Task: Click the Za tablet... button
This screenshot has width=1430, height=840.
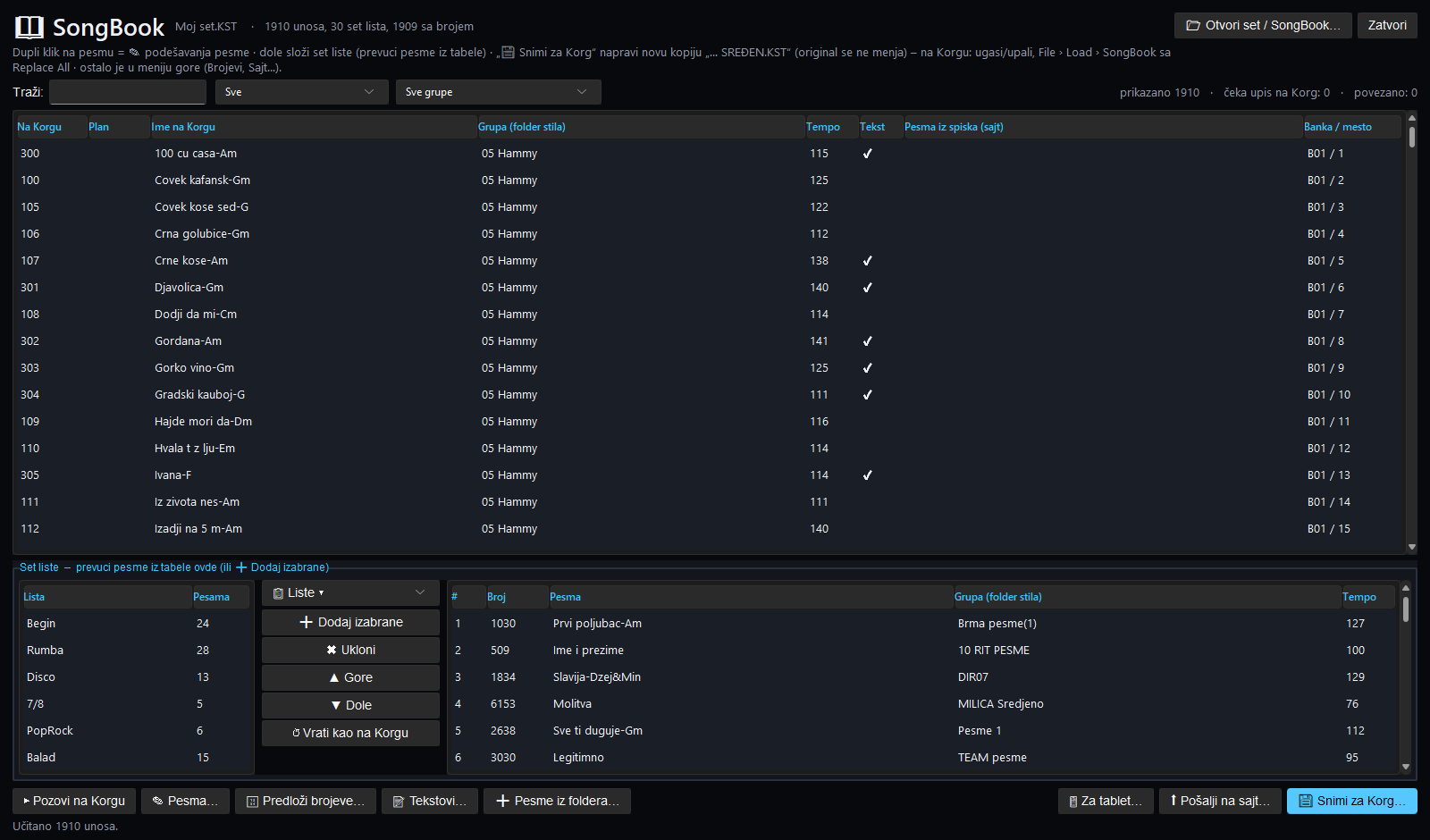Action: click(1106, 801)
